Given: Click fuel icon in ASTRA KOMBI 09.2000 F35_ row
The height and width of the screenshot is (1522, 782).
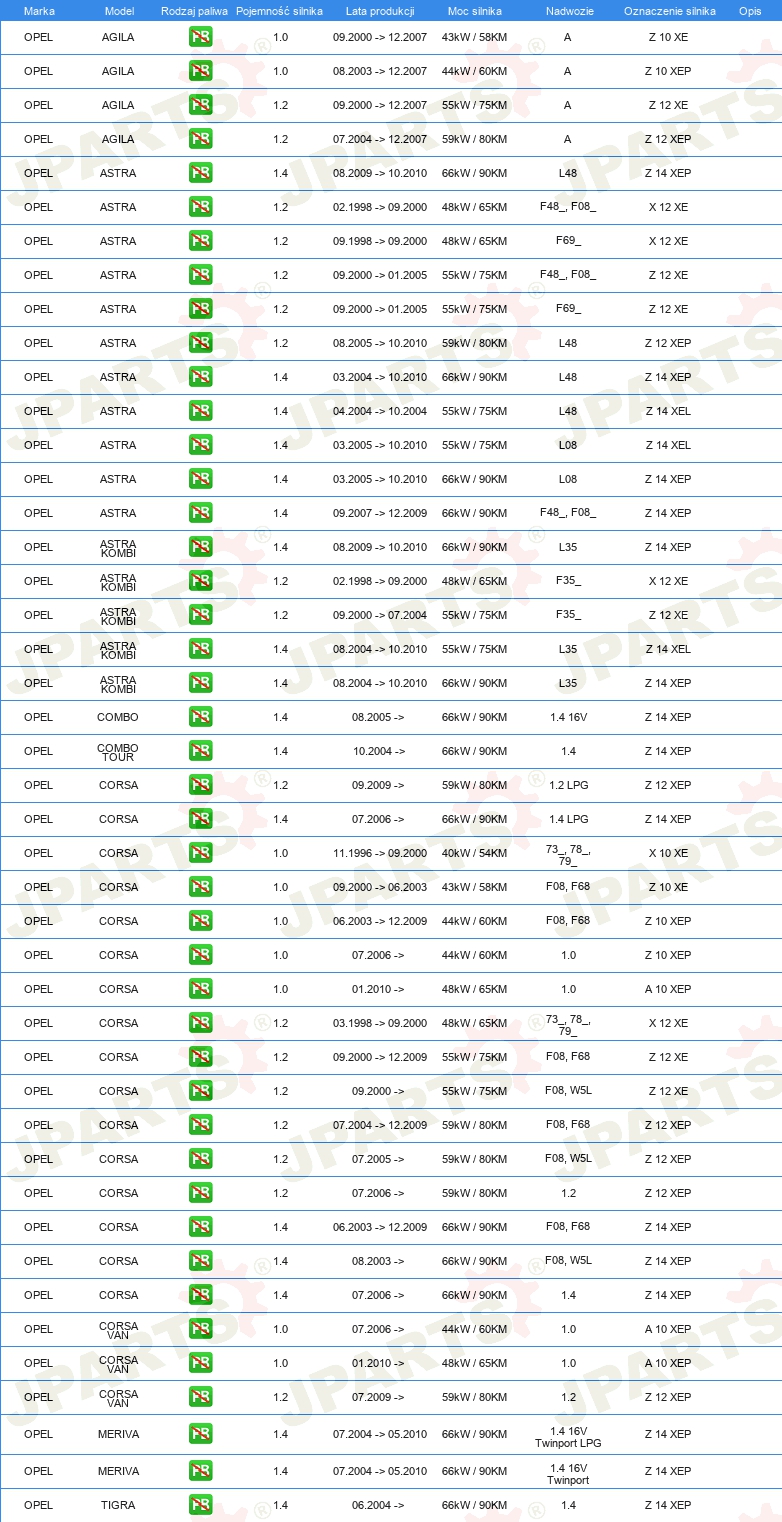Looking at the screenshot, I should 200,615.
